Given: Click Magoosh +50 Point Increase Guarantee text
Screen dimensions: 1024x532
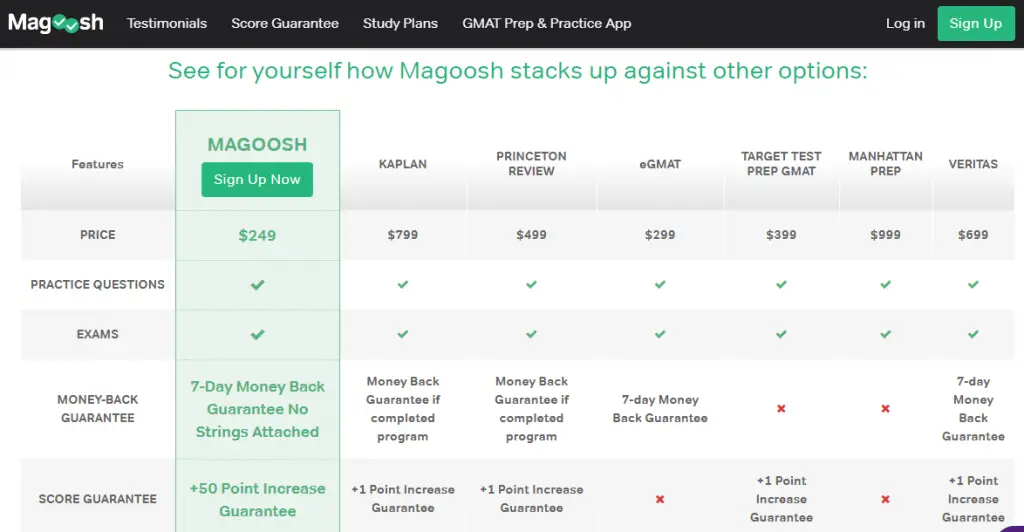Looking at the screenshot, I should (x=257, y=500).
